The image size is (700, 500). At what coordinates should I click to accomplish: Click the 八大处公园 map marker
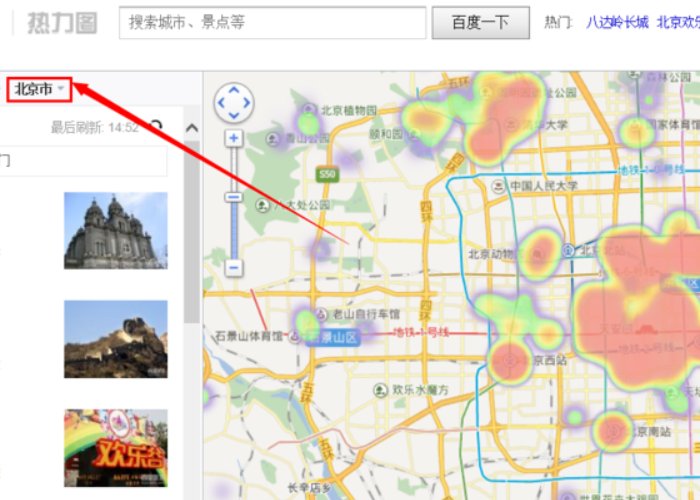point(262,205)
